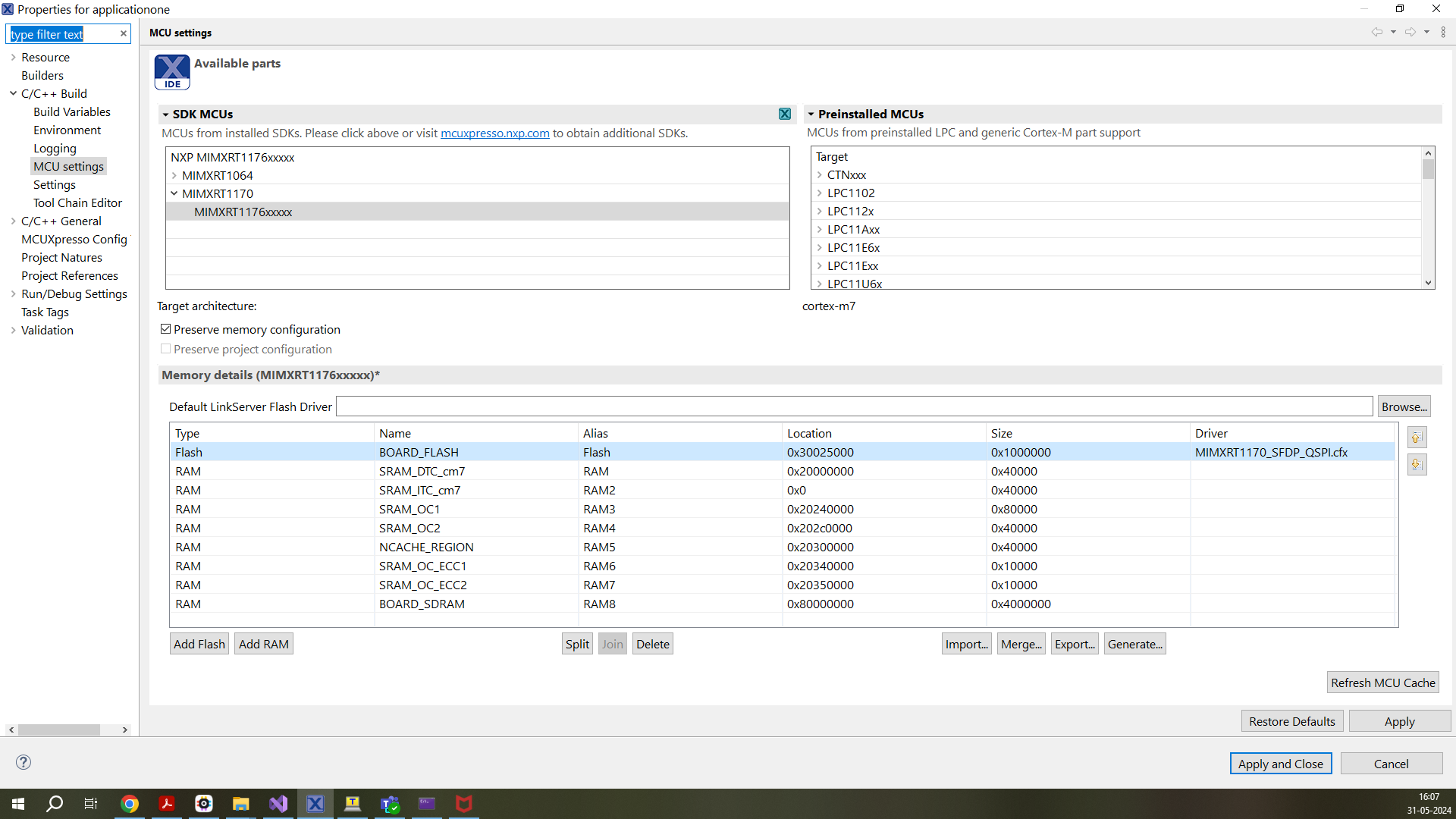The height and width of the screenshot is (819, 1456).
Task: Open MCUXpresso IDE from the taskbar
Action: pyautogui.click(x=315, y=803)
